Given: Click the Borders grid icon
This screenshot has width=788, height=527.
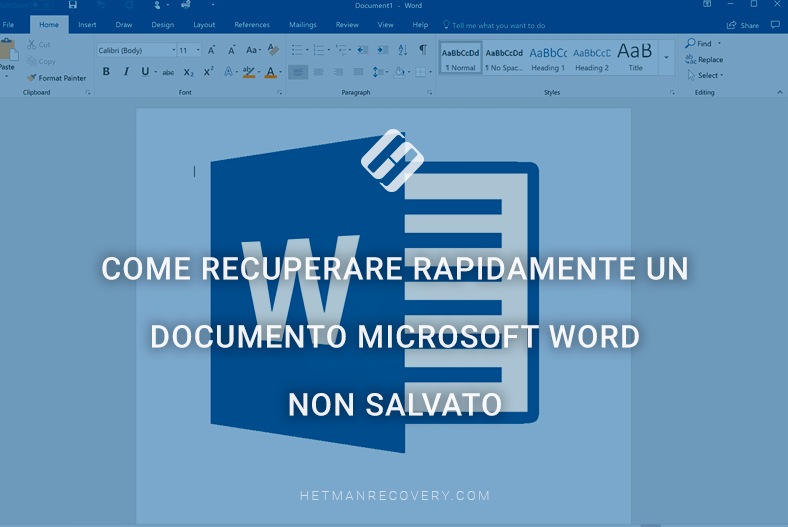Looking at the screenshot, I should 420,72.
